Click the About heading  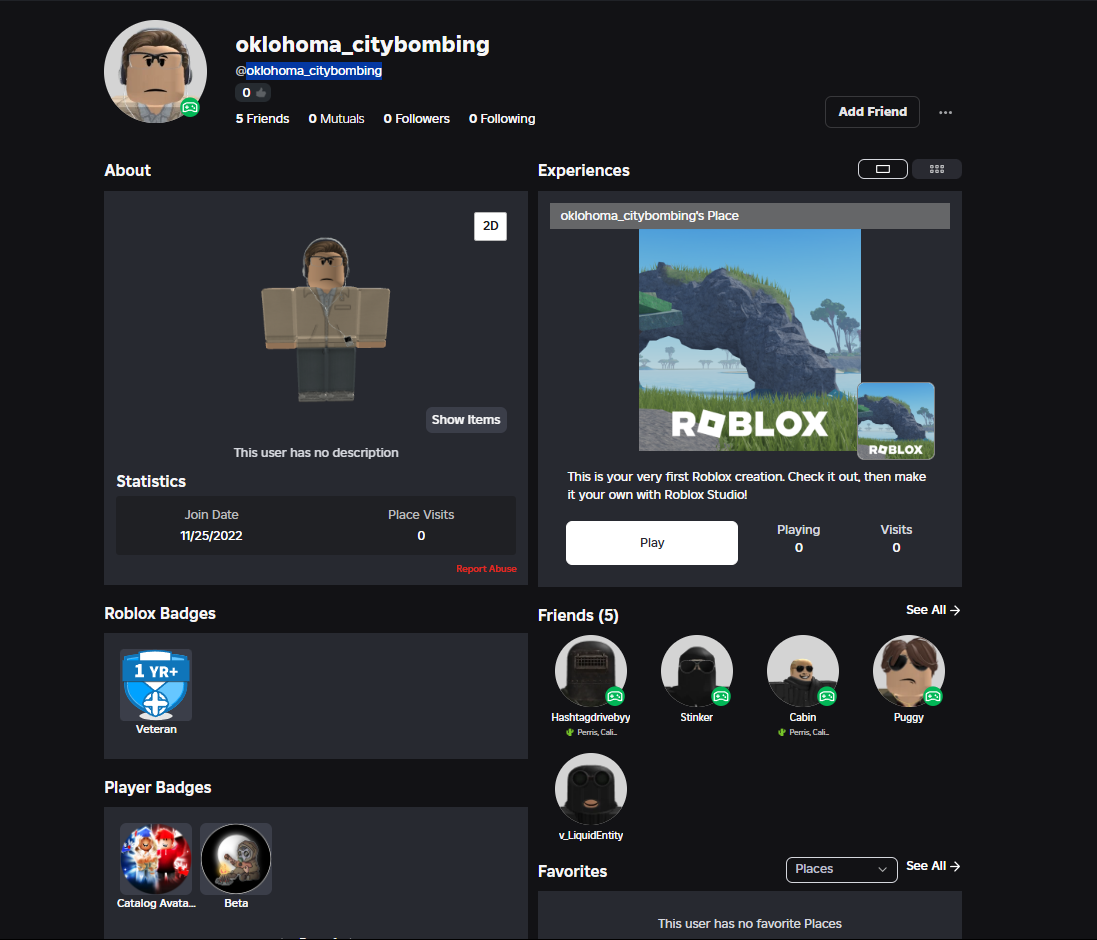(127, 171)
